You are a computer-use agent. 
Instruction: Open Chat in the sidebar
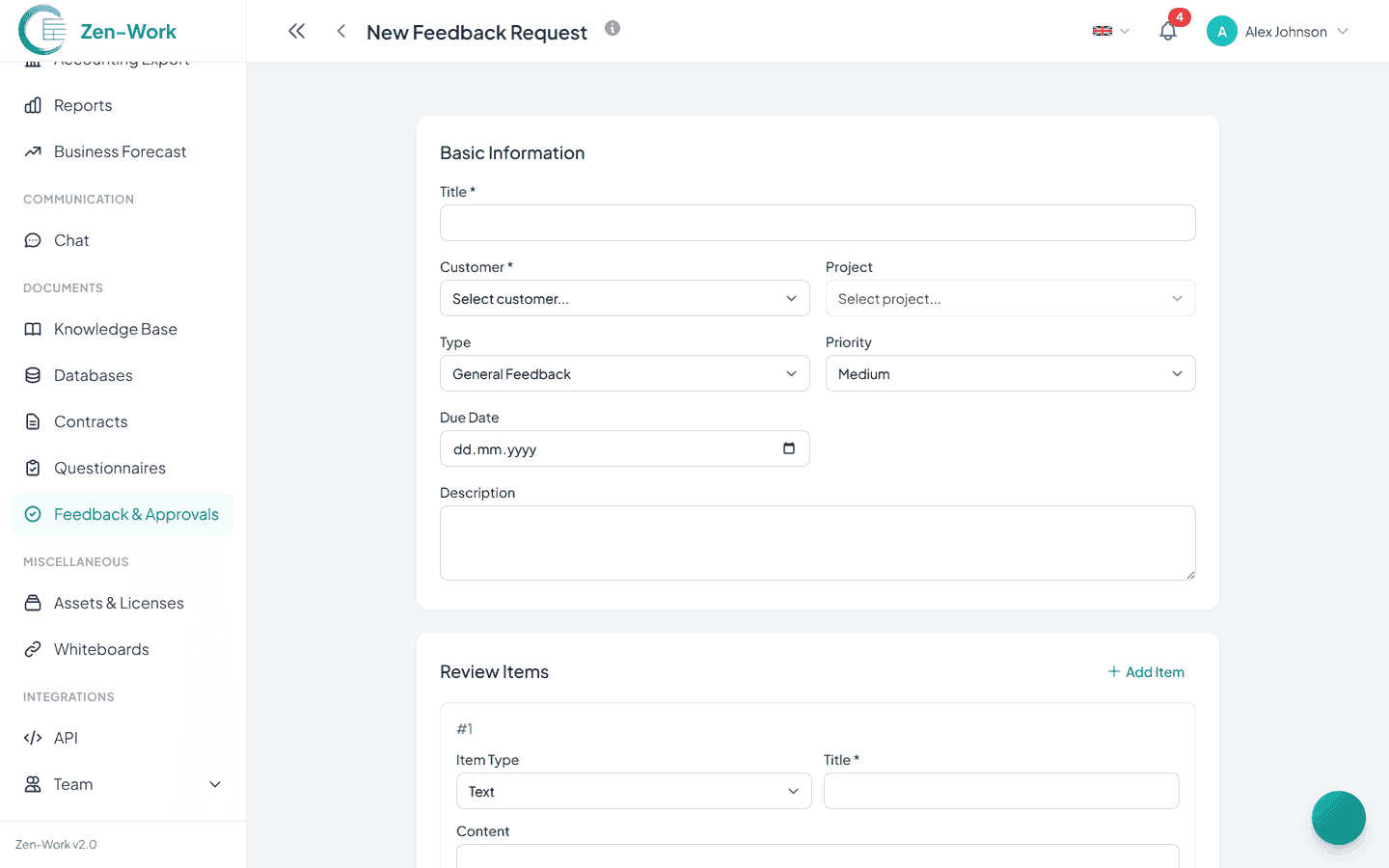pos(123,240)
